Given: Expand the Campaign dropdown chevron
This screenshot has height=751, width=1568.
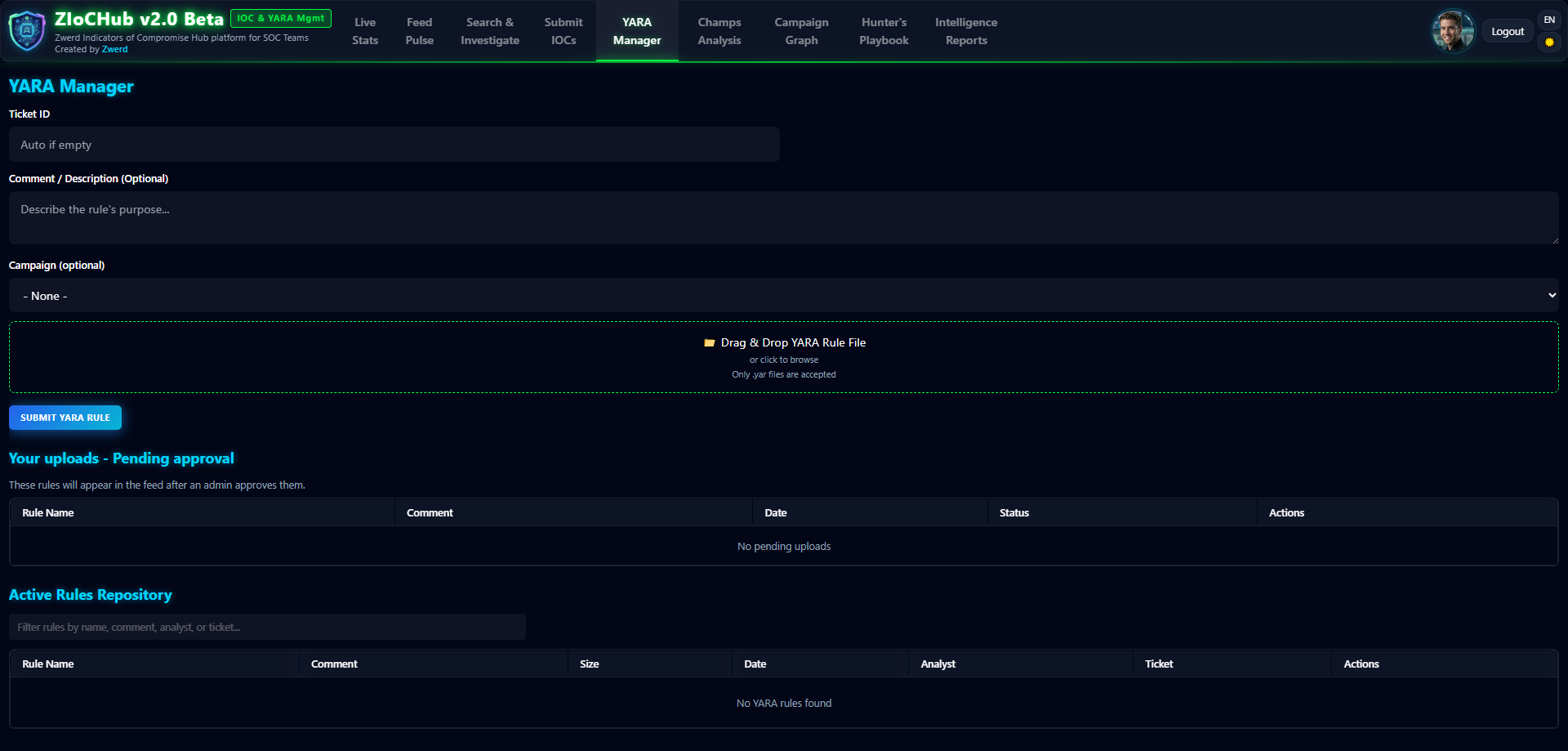Looking at the screenshot, I should click(x=1552, y=296).
